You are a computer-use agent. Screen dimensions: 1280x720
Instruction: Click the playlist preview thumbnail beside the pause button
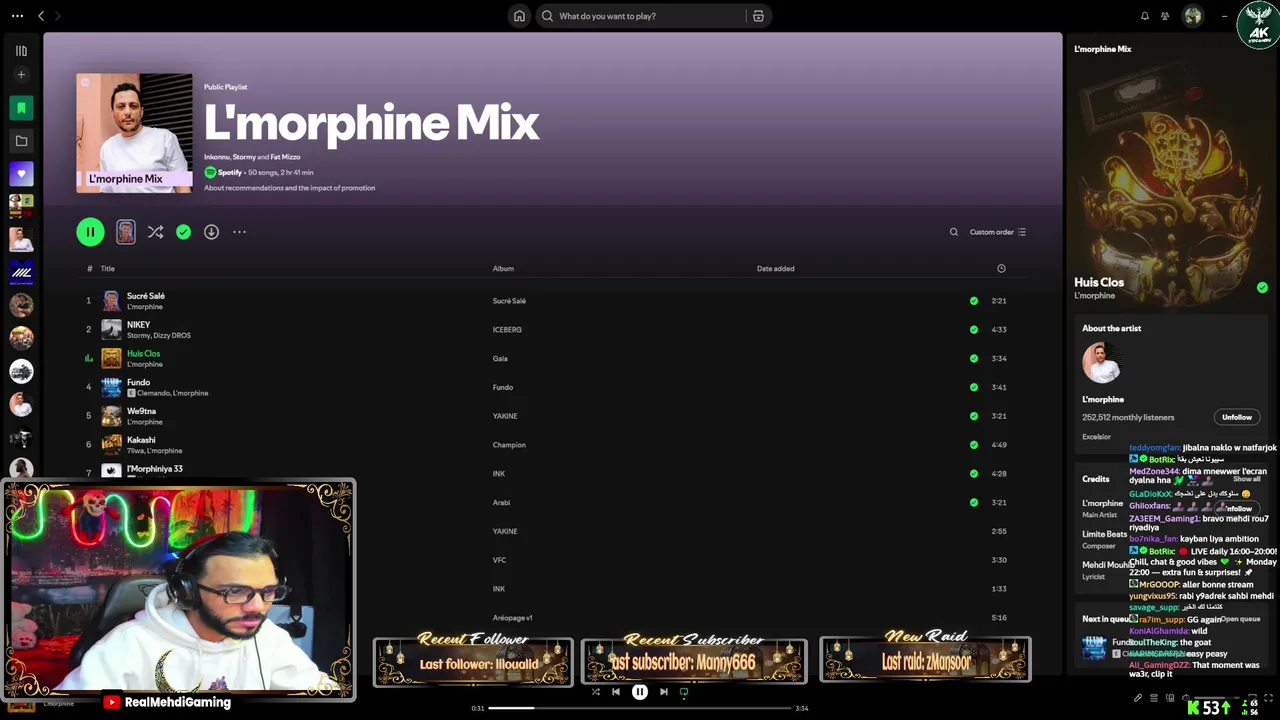(x=126, y=232)
